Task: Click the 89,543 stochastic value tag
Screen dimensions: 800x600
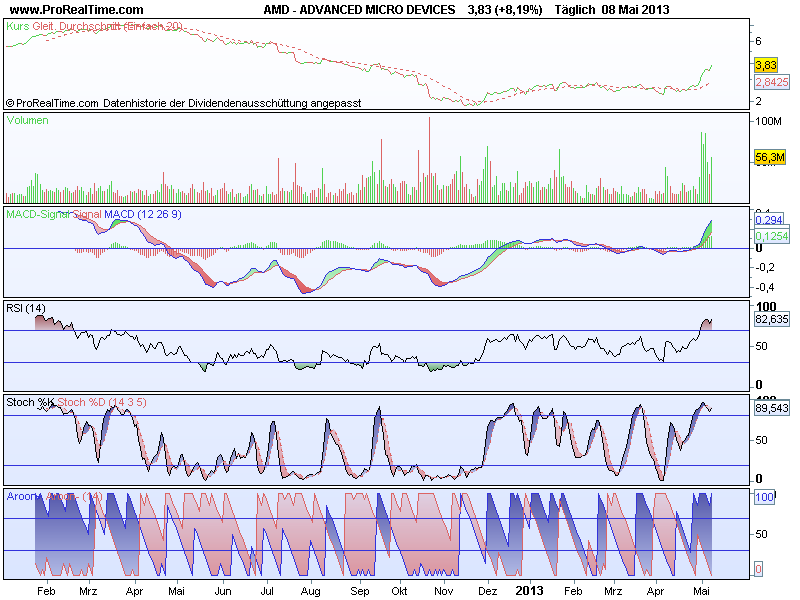Action: [771, 408]
